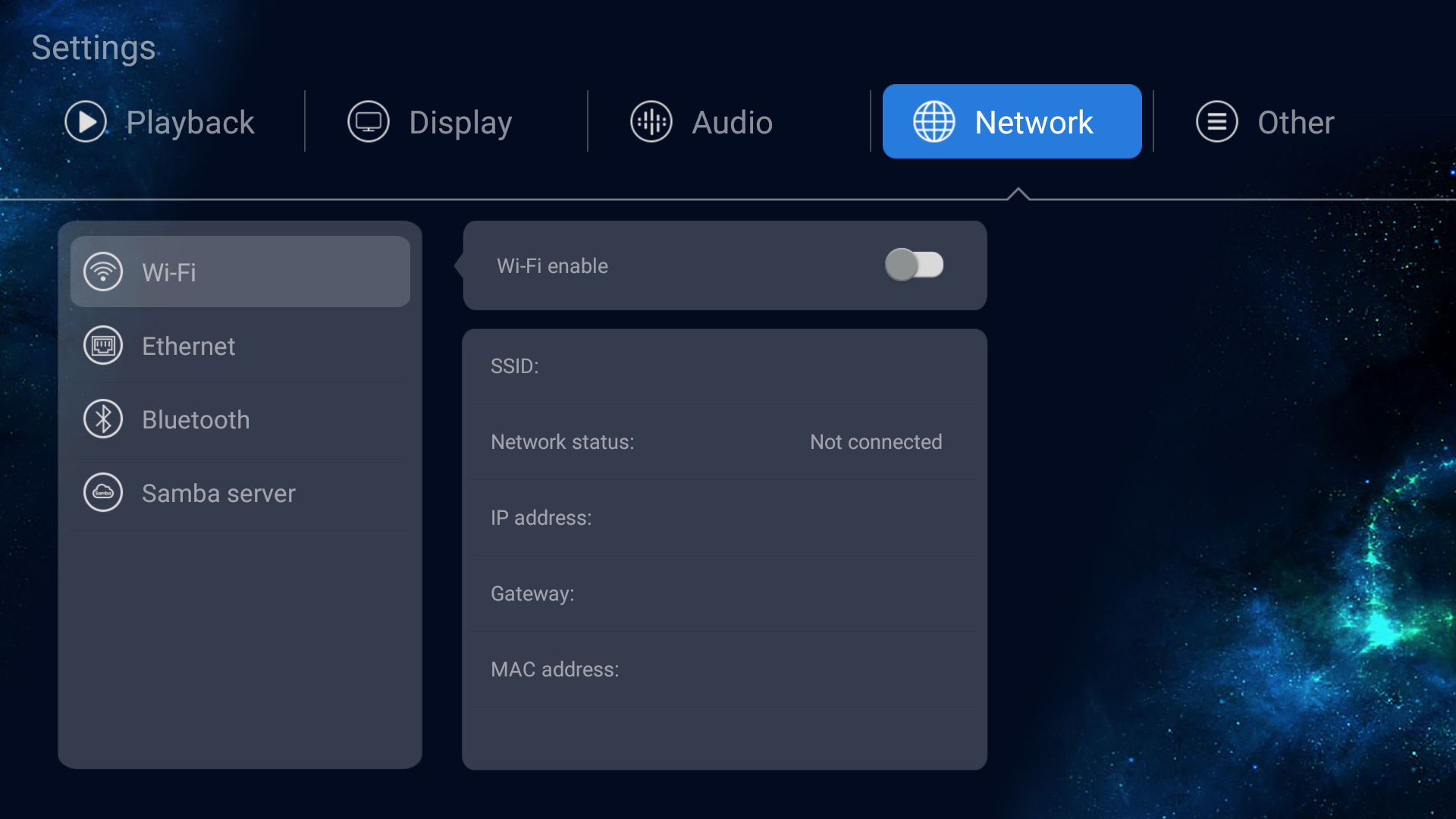Click the Network globe icon
1456x819 pixels.
pyautogui.click(x=934, y=121)
